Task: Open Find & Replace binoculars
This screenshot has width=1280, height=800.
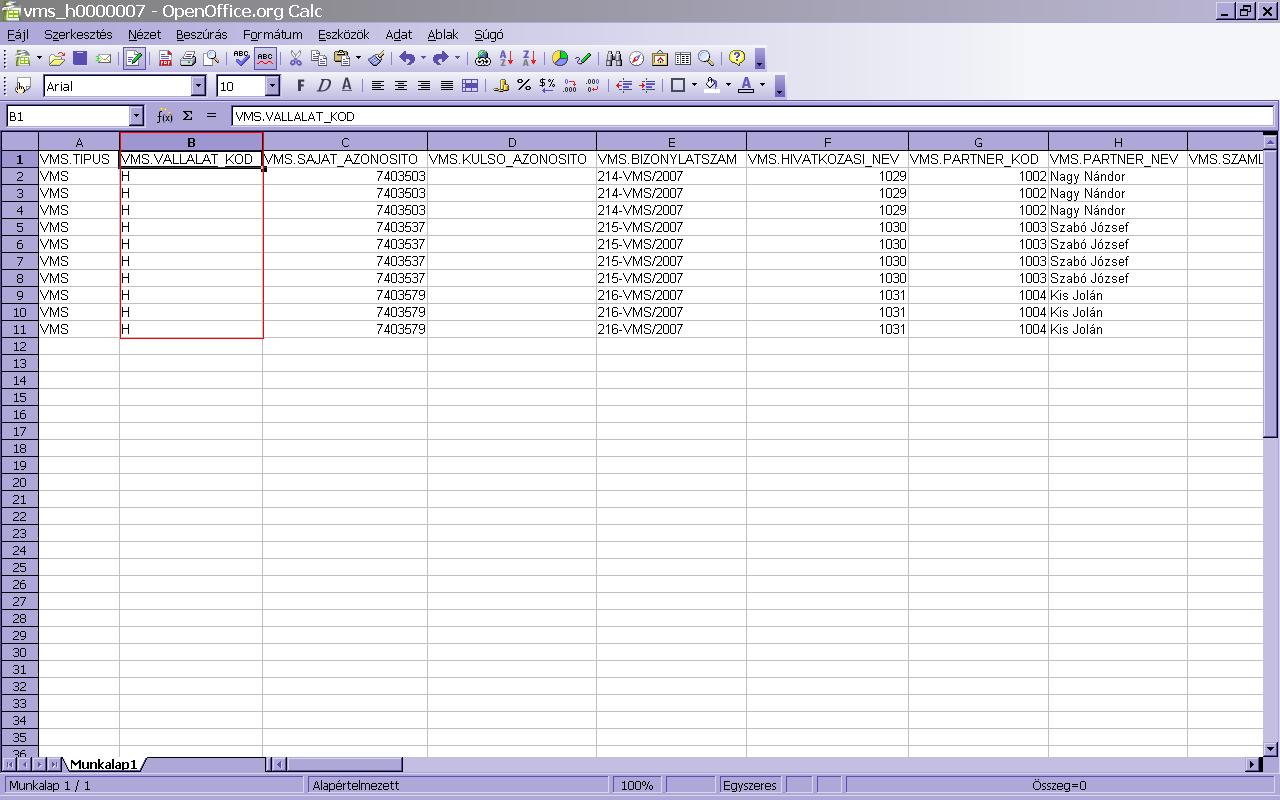Action: (614, 59)
